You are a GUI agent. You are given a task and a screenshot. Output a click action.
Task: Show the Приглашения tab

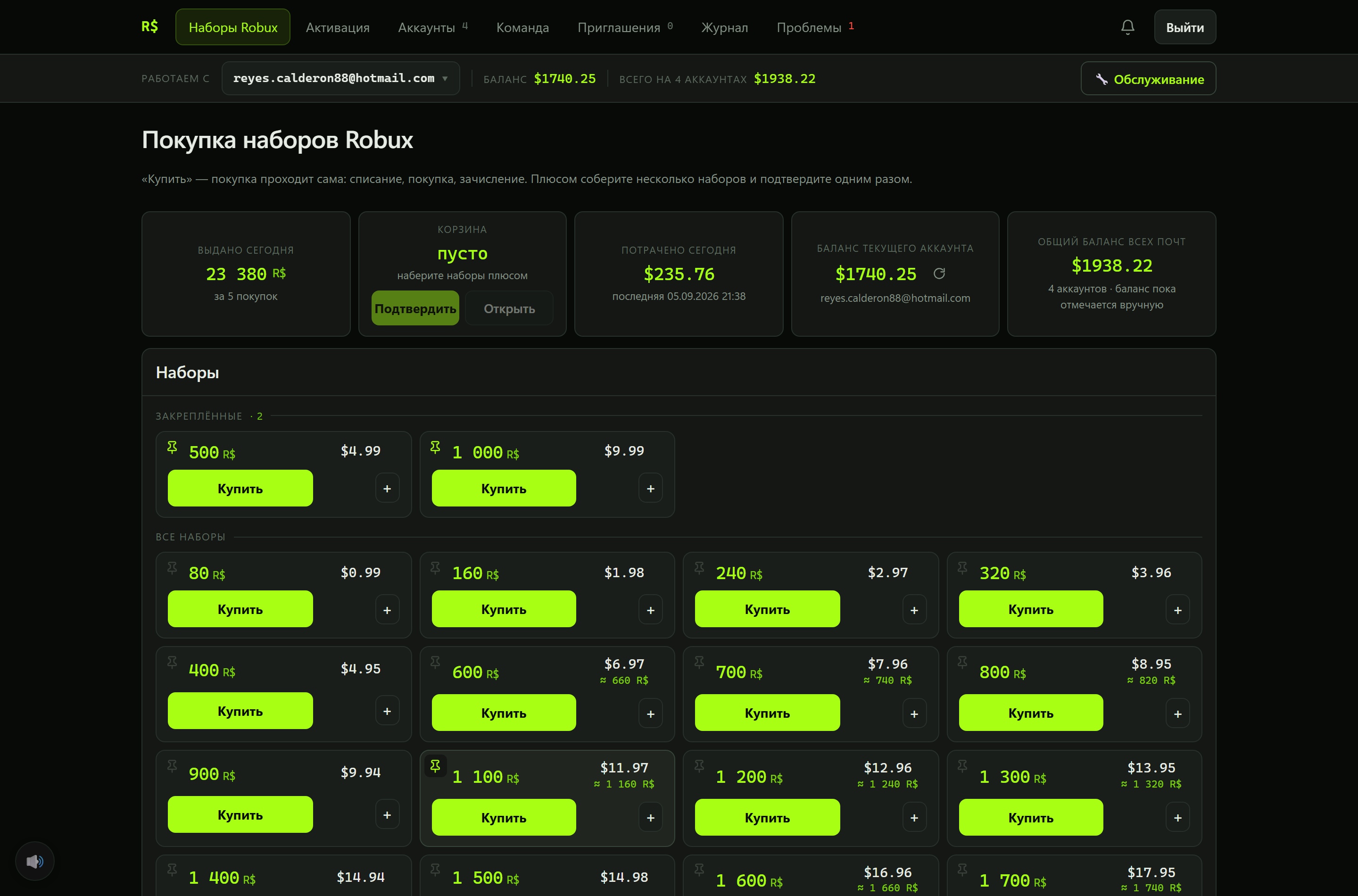tap(625, 27)
